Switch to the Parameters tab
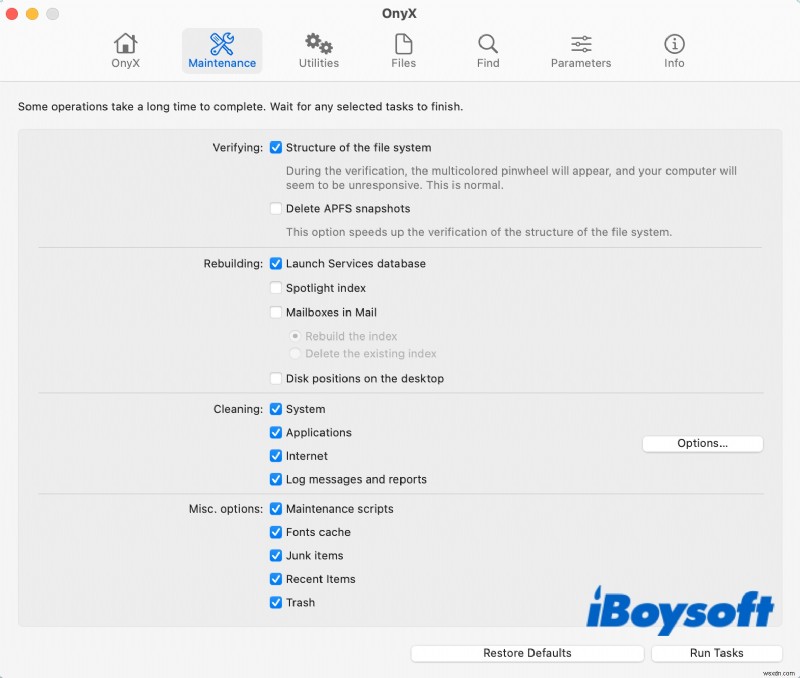Image resolution: width=800 pixels, height=678 pixels. (580, 44)
